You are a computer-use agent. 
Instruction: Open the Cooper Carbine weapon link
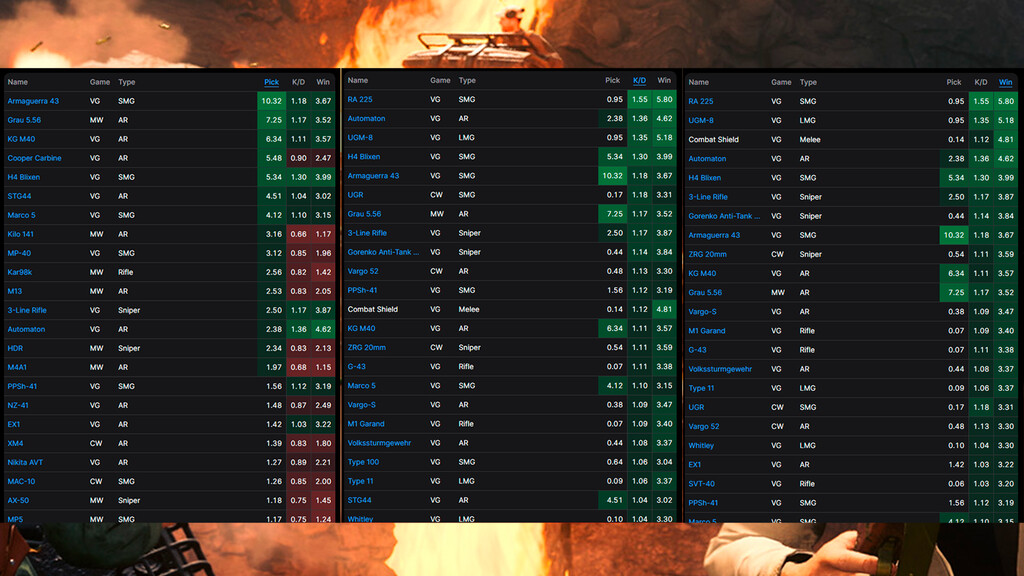point(34,158)
